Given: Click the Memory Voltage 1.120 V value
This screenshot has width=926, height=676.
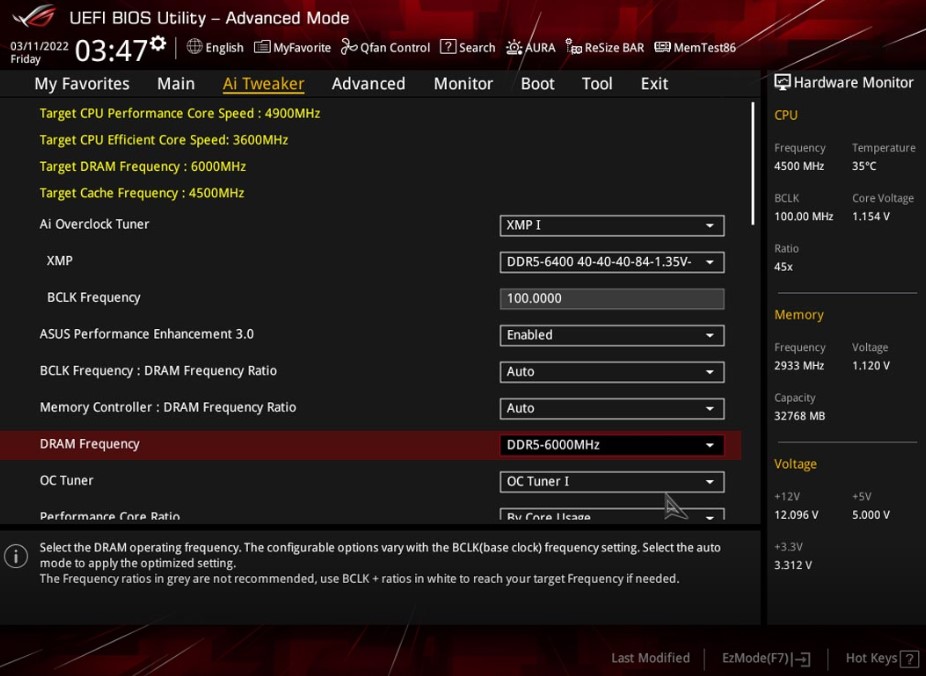Looking at the screenshot, I should coord(870,365).
